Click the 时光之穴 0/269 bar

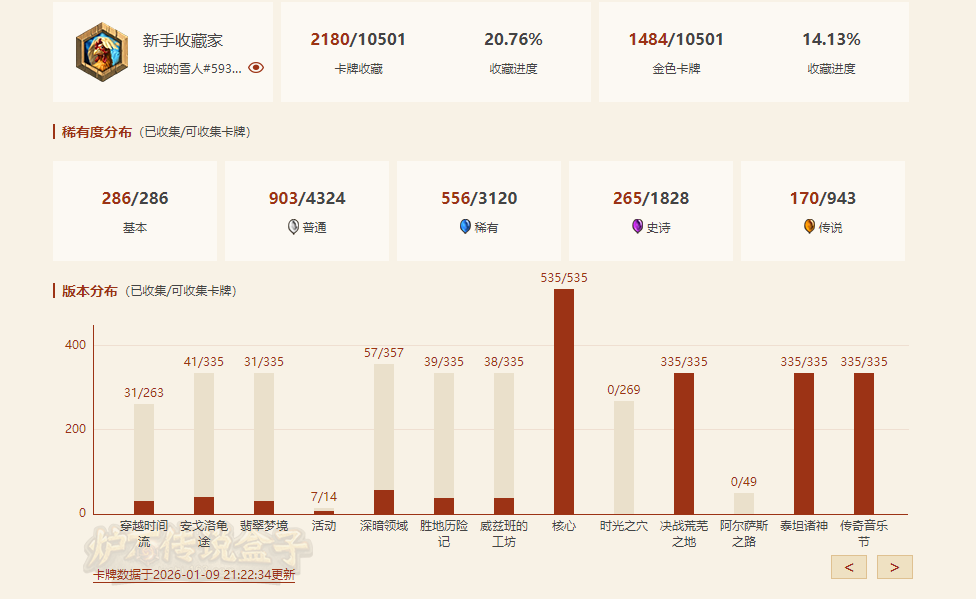[624, 457]
